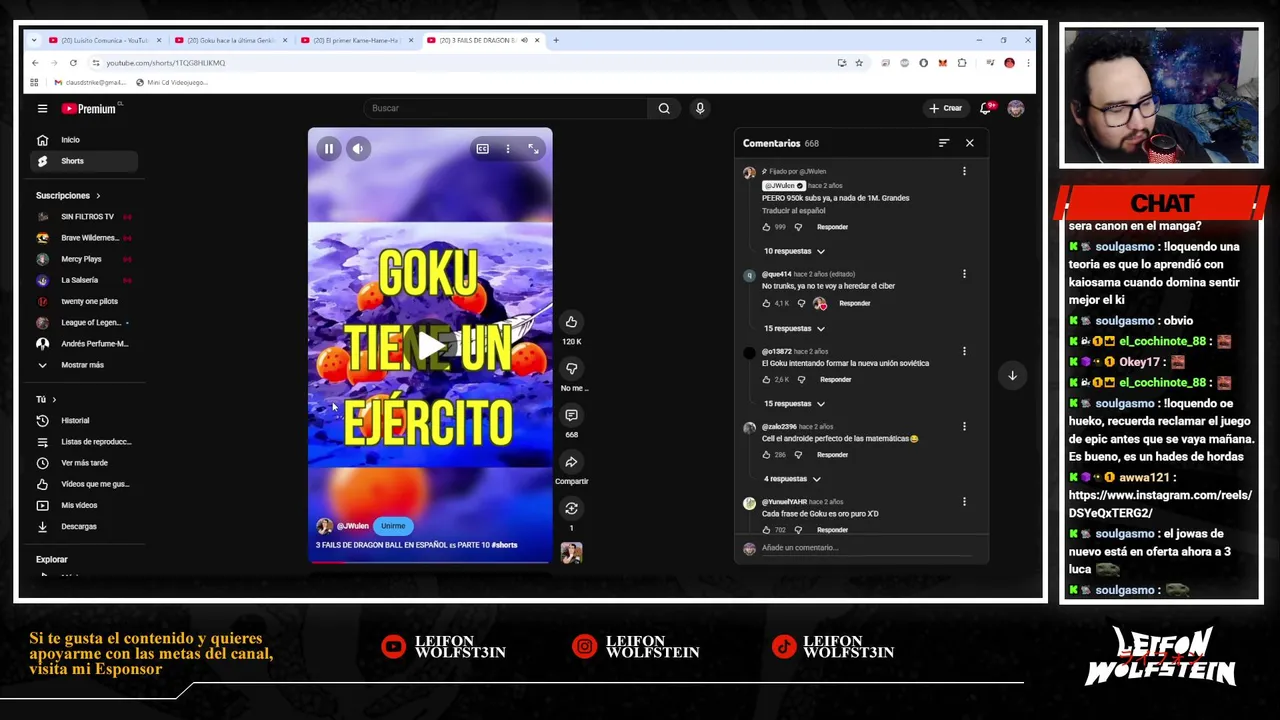Image resolution: width=1280 pixels, height=720 pixels.
Task: Open the Short's three-dot options menu
Action: tap(508, 149)
